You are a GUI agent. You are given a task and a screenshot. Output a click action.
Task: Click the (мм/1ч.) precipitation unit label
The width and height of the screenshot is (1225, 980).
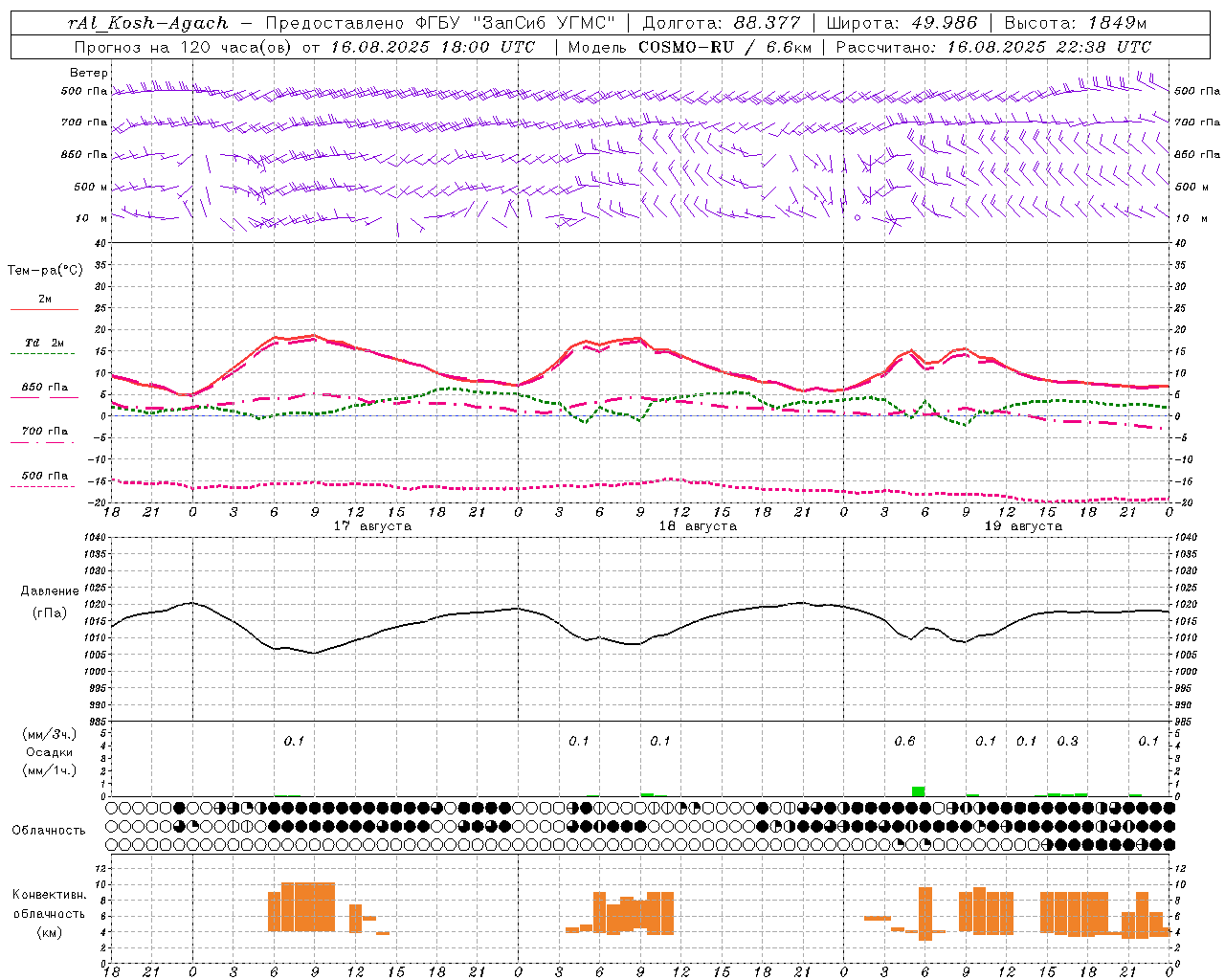coord(50,770)
